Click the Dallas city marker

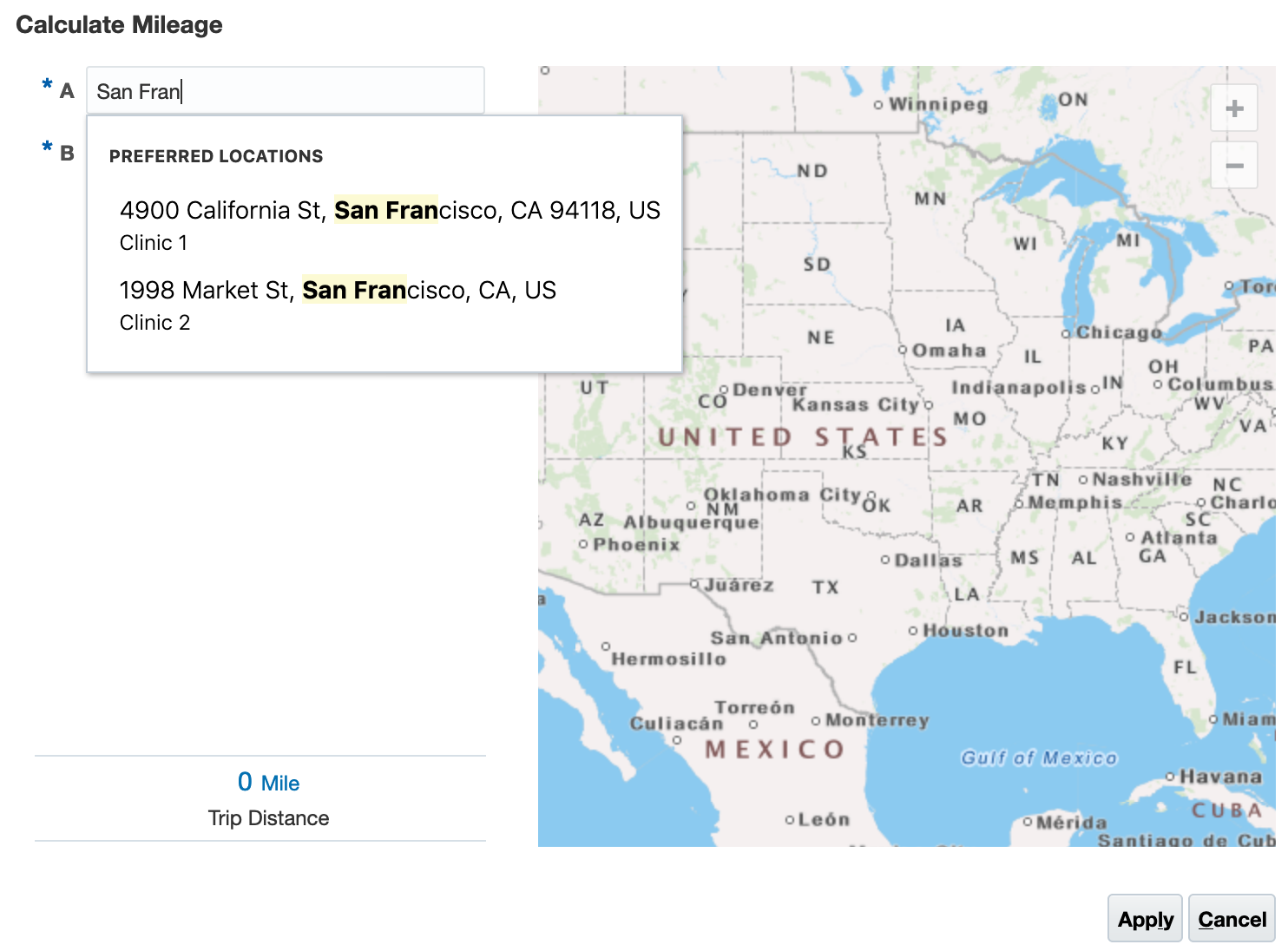(885, 560)
